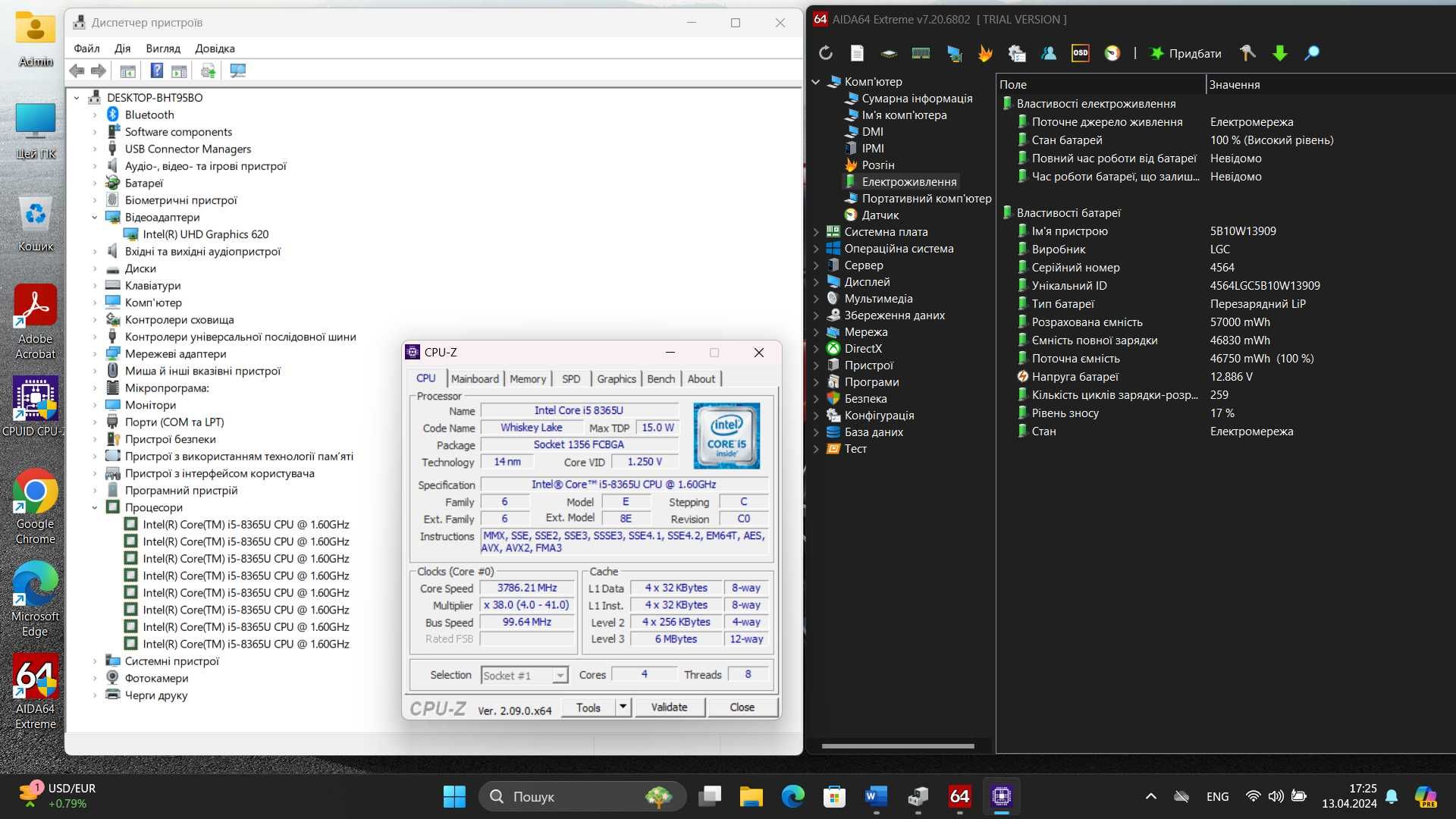Select Сумарна інформація in AIDA64 tree
Image resolution: width=1456 pixels, height=819 pixels.
tap(917, 98)
